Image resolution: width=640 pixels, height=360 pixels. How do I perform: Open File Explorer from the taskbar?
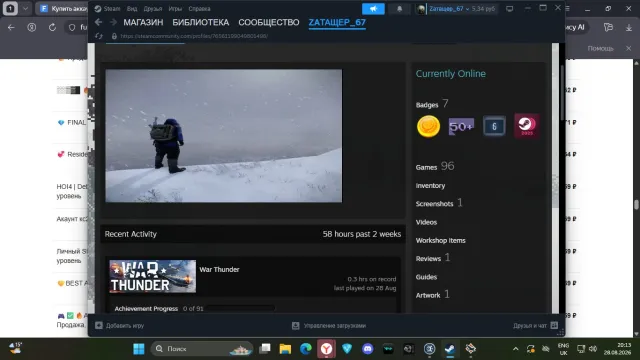coord(285,349)
